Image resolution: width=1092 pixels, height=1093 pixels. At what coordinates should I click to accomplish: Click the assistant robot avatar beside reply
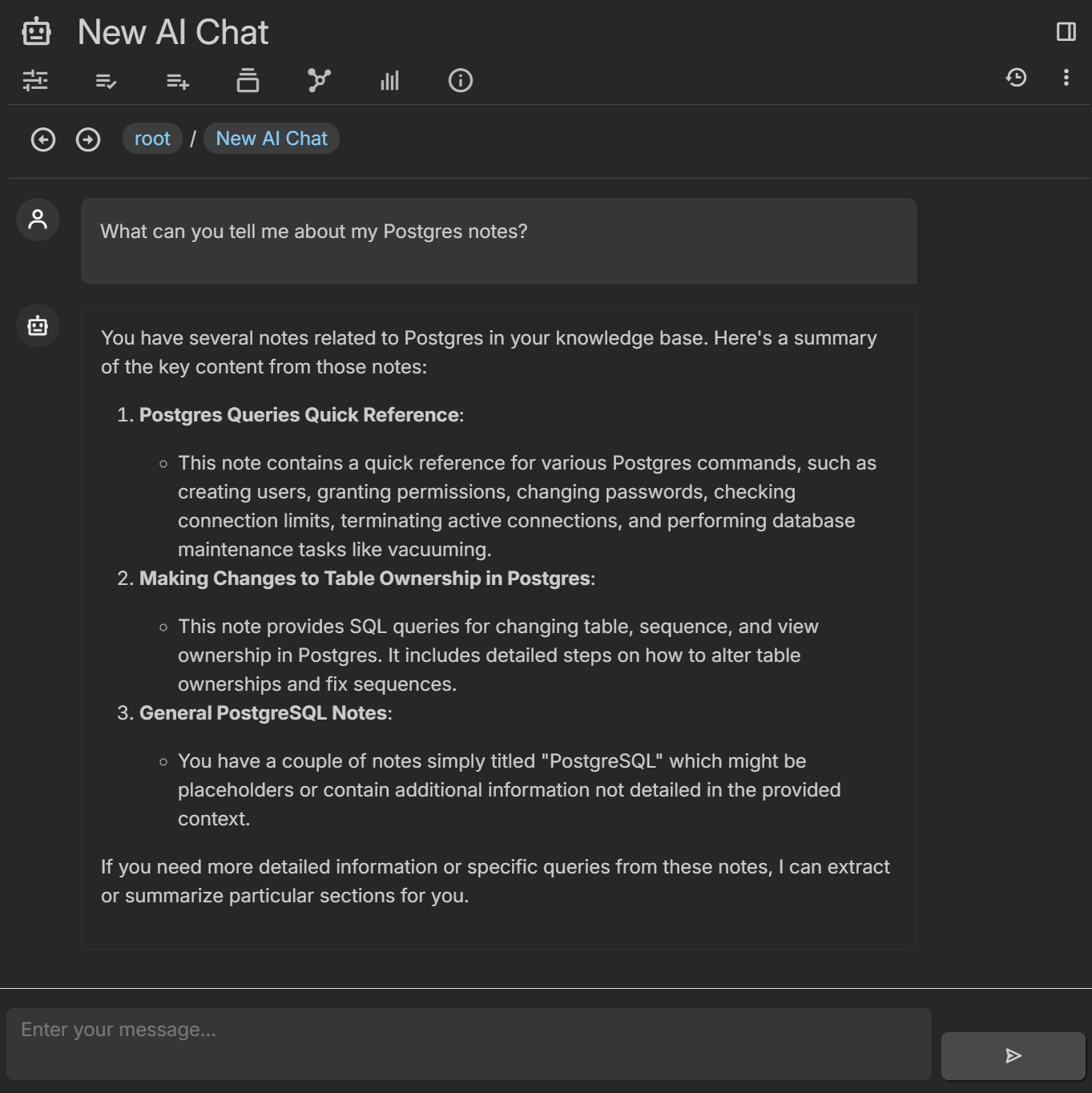click(x=38, y=325)
